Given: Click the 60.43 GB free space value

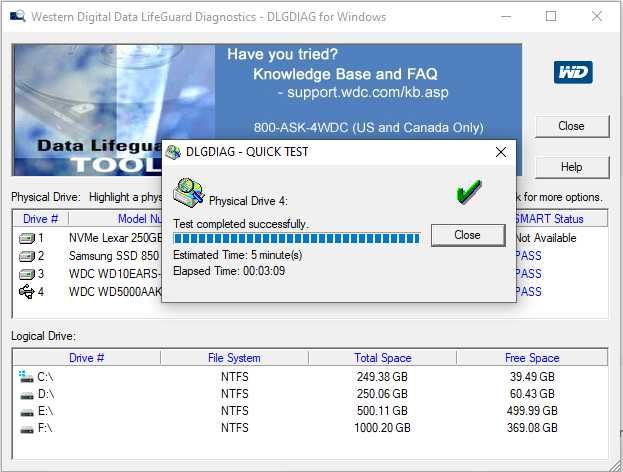Looking at the screenshot, I should tap(532, 394).
